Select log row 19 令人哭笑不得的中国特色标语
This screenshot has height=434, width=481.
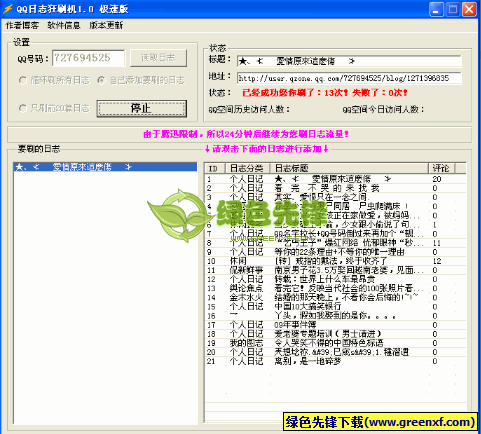(x=335, y=343)
